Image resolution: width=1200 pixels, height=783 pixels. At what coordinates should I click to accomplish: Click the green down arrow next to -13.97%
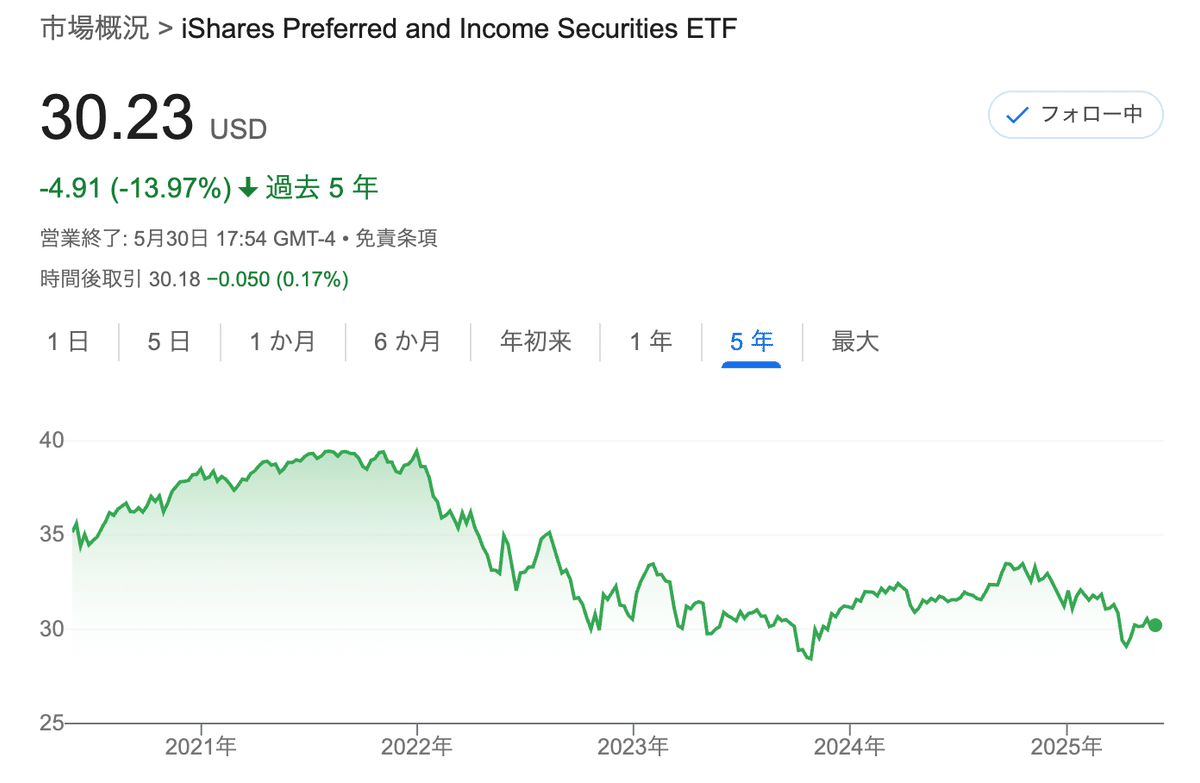coord(245,188)
